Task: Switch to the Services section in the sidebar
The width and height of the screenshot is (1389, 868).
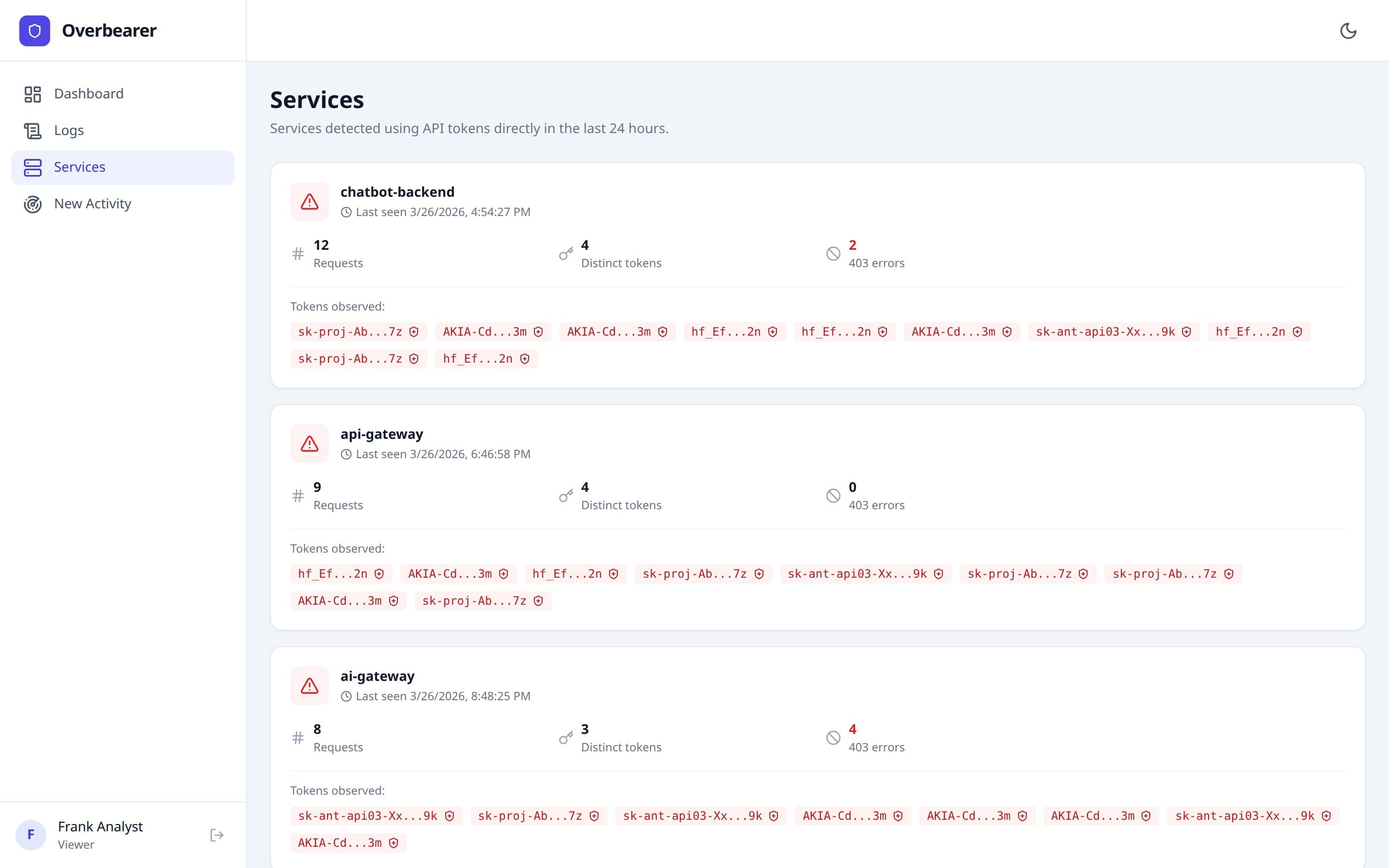Action: pyautogui.click(x=80, y=167)
